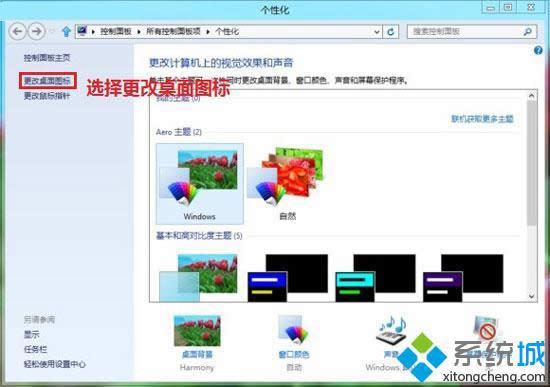Open the 联机获取更多主题 link
Screen dimensions: 550x387
[x=482, y=119]
